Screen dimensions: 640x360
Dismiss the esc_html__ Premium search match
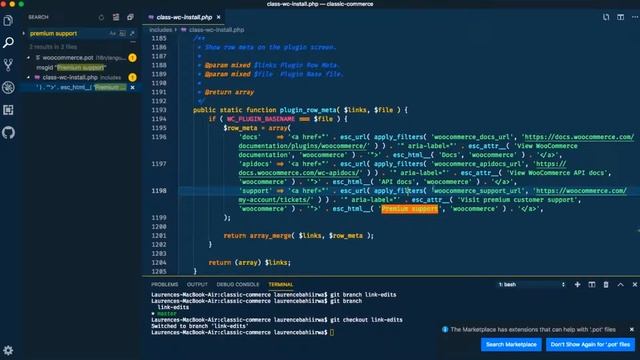coord(132,87)
